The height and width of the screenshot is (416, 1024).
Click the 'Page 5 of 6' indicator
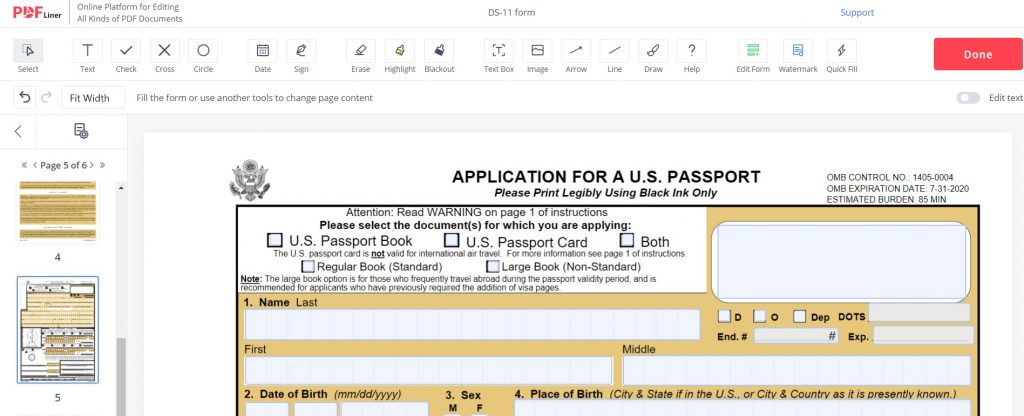tap(63, 165)
